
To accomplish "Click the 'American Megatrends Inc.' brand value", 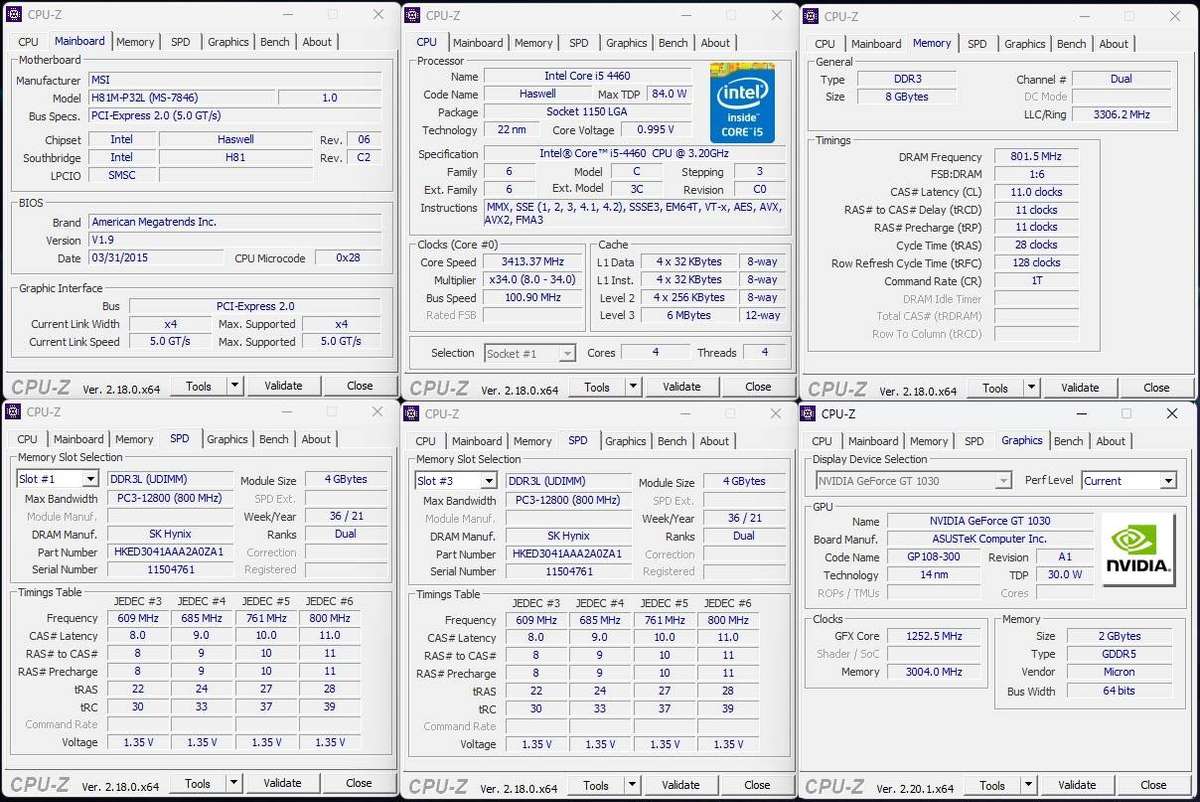I will 234,222.
